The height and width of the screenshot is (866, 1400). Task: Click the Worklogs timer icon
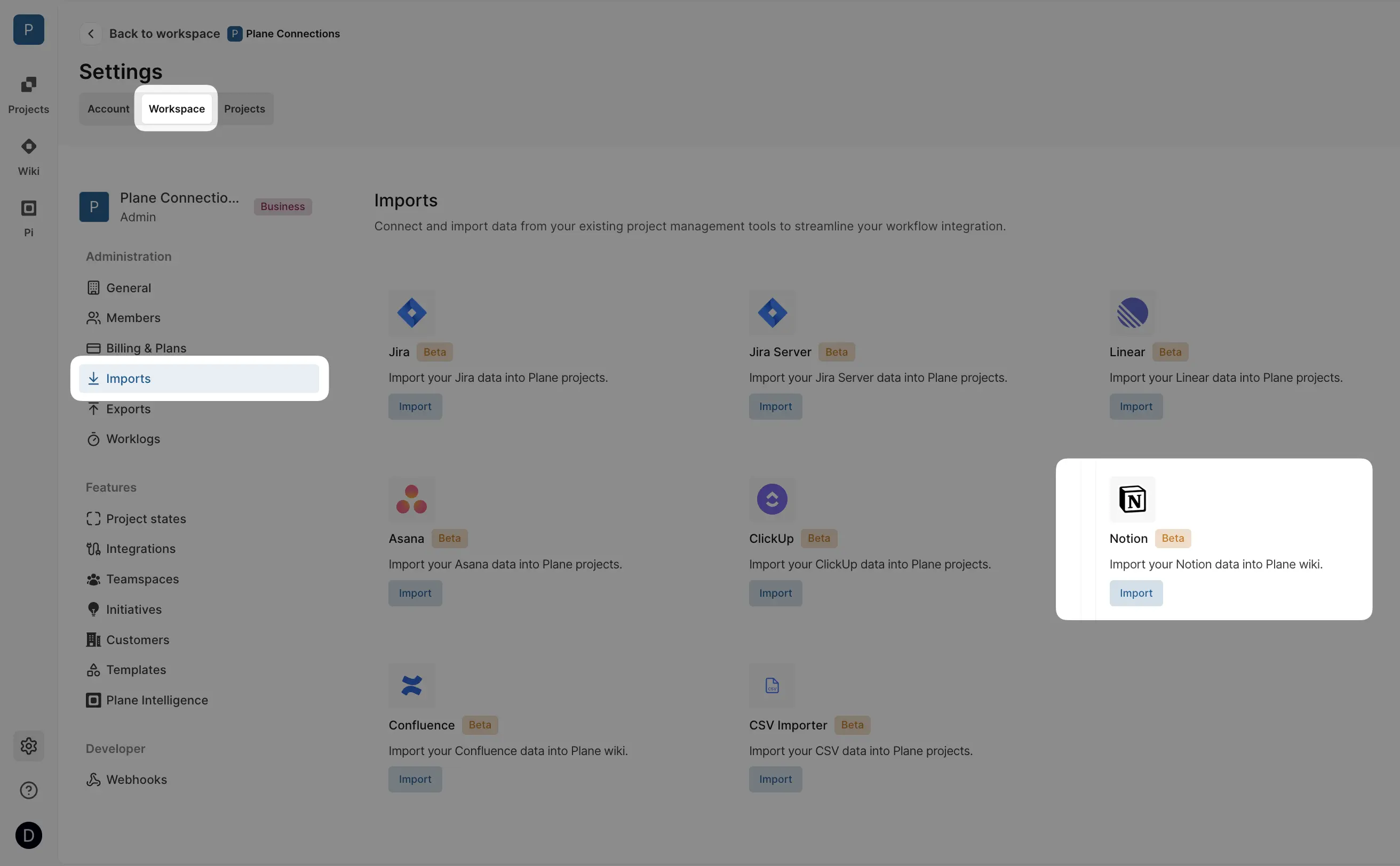pyautogui.click(x=93, y=439)
